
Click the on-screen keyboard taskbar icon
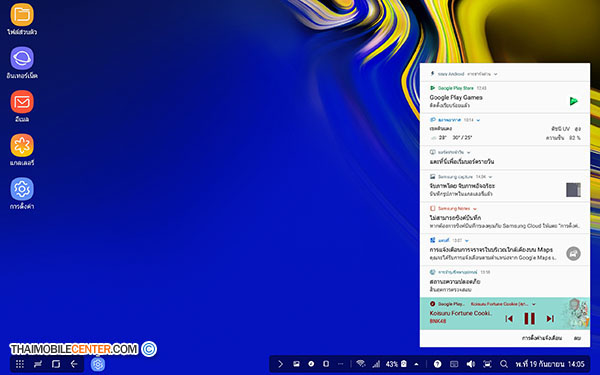454,364
